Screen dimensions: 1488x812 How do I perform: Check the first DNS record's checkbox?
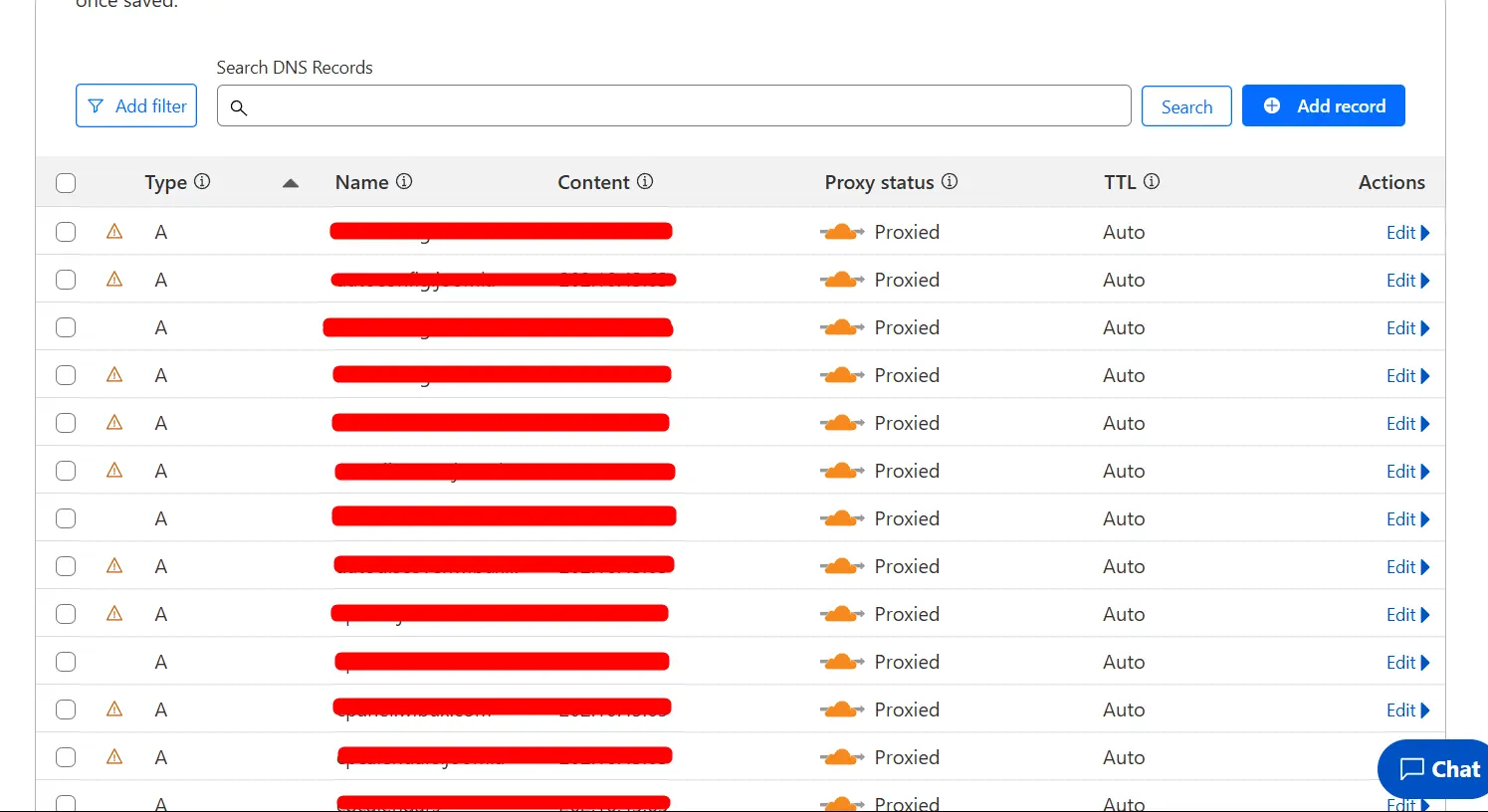pyautogui.click(x=66, y=232)
